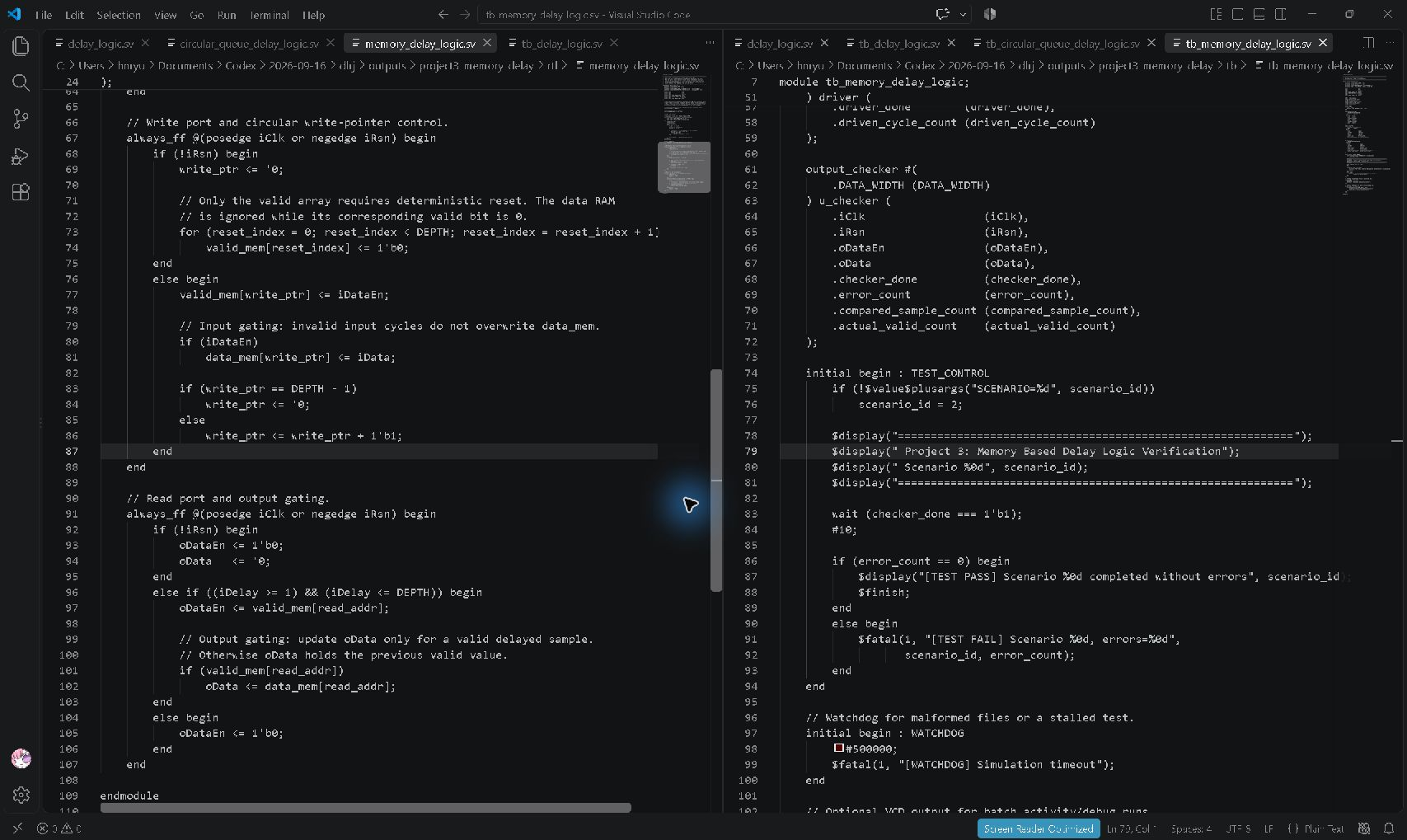Click the red color swatch before #500000
Viewport: 1407px width, 840px height.
838,748
